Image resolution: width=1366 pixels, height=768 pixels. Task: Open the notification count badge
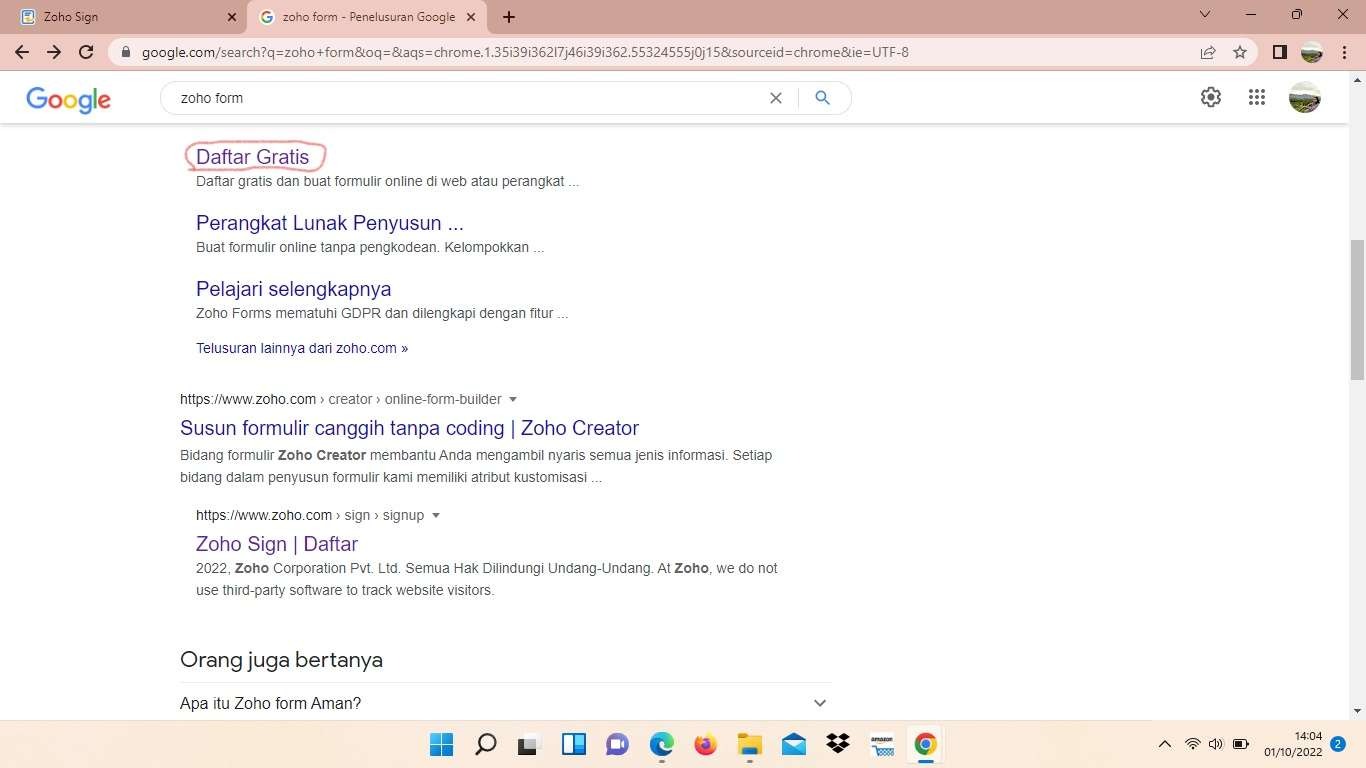[x=1338, y=744]
